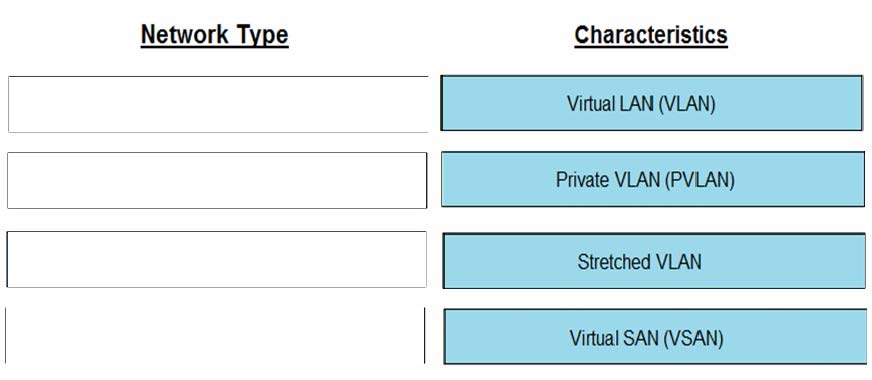872x380 pixels.
Task: Select the last blue Characteristics item
Action: click(x=655, y=337)
